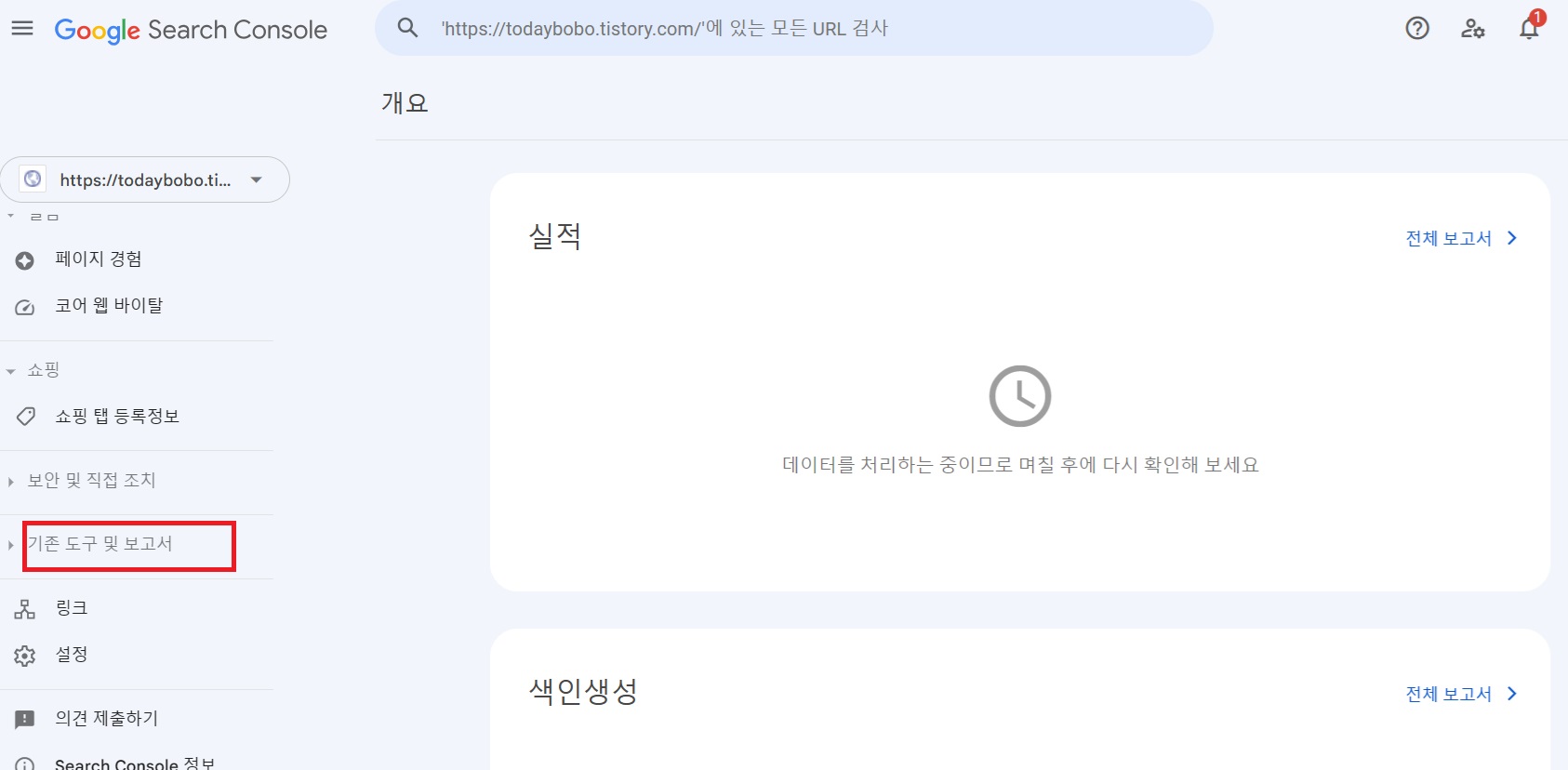Viewport: 1568px width, 770px height.
Task: Click chevron arrow in 실적 card
Action: [x=1512, y=238]
